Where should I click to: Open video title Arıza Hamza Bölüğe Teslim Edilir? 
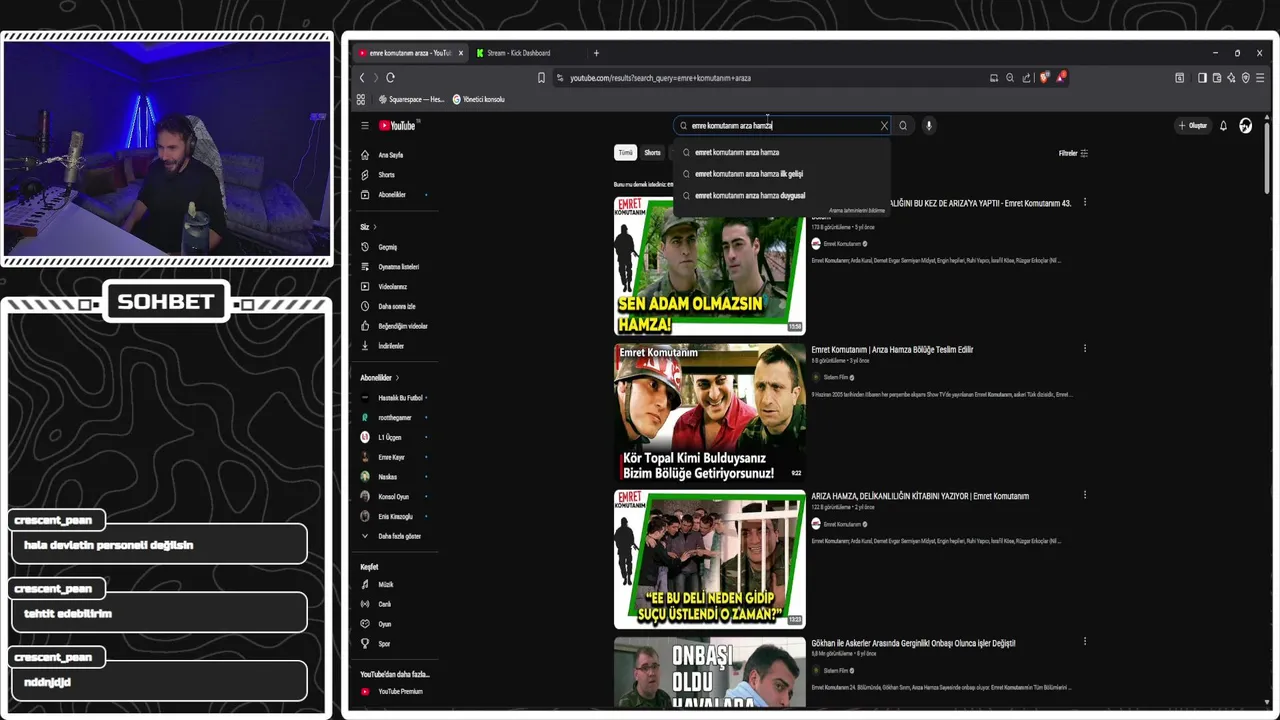(892, 350)
